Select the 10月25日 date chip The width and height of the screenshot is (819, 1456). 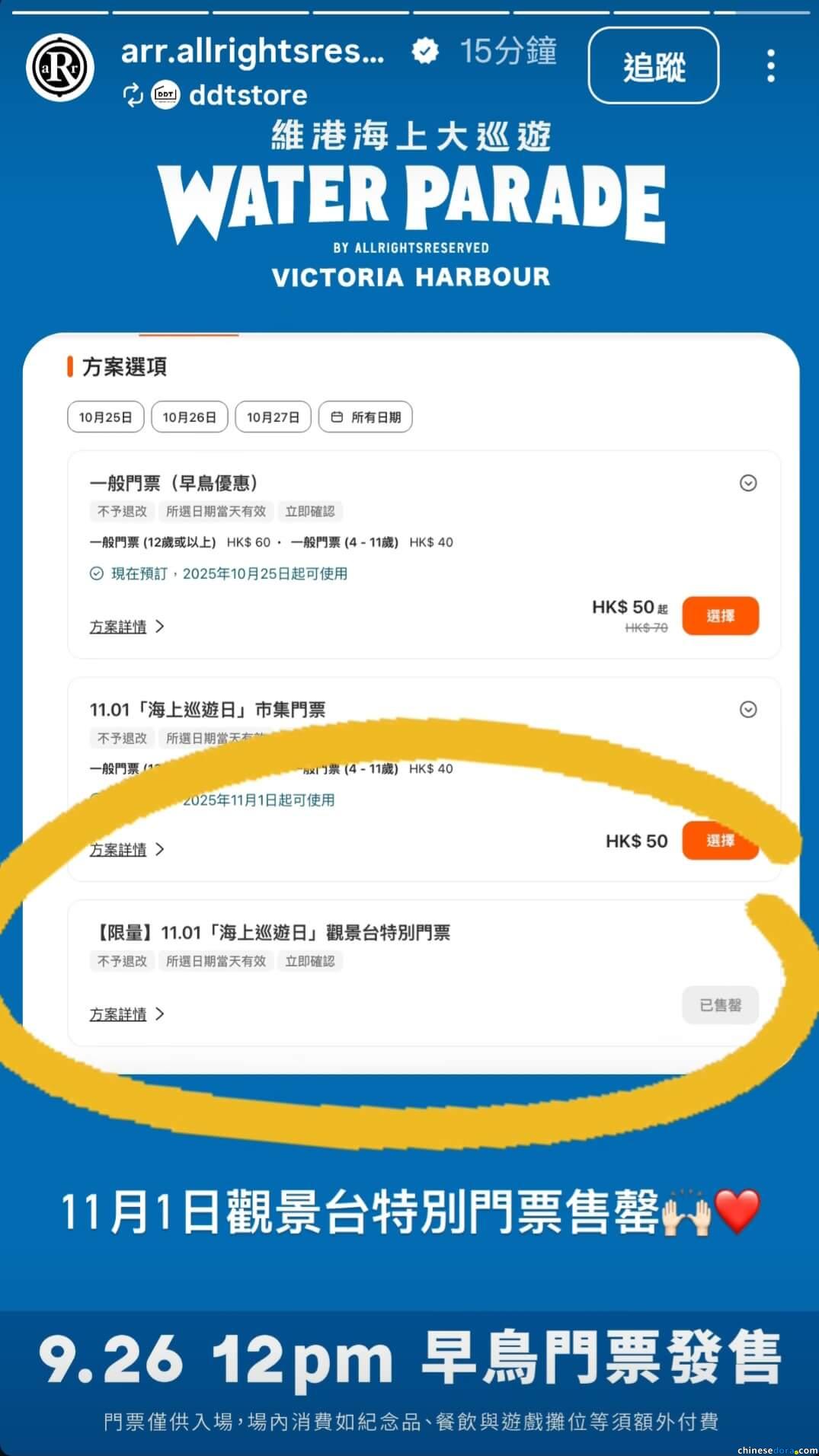click(x=106, y=417)
